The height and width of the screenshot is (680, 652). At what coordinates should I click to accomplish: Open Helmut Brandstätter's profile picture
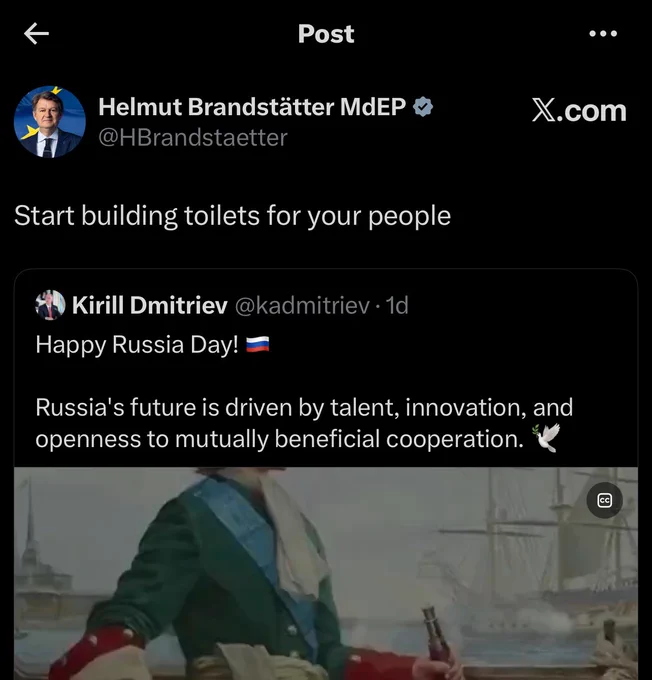pyautogui.click(x=50, y=122)
